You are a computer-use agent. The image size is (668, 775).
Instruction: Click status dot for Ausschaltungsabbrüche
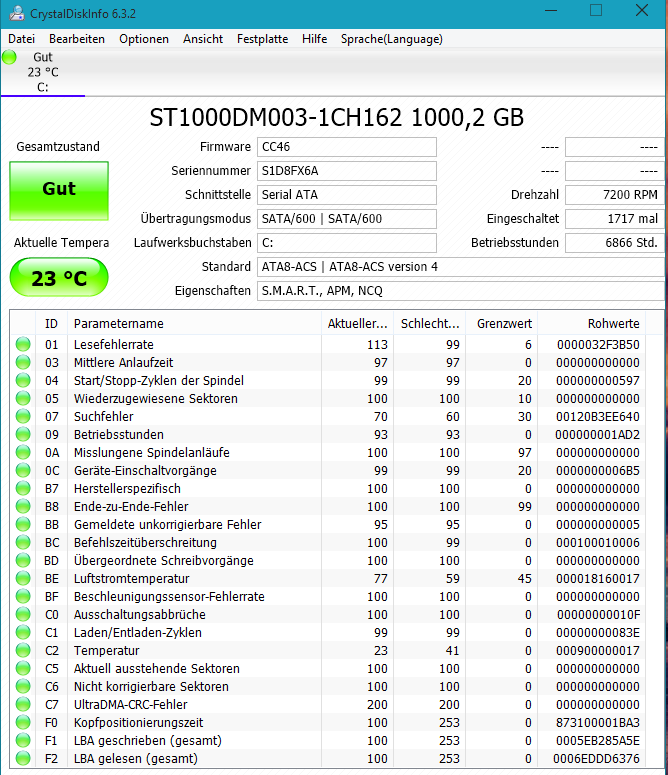(x=23, y=614)
